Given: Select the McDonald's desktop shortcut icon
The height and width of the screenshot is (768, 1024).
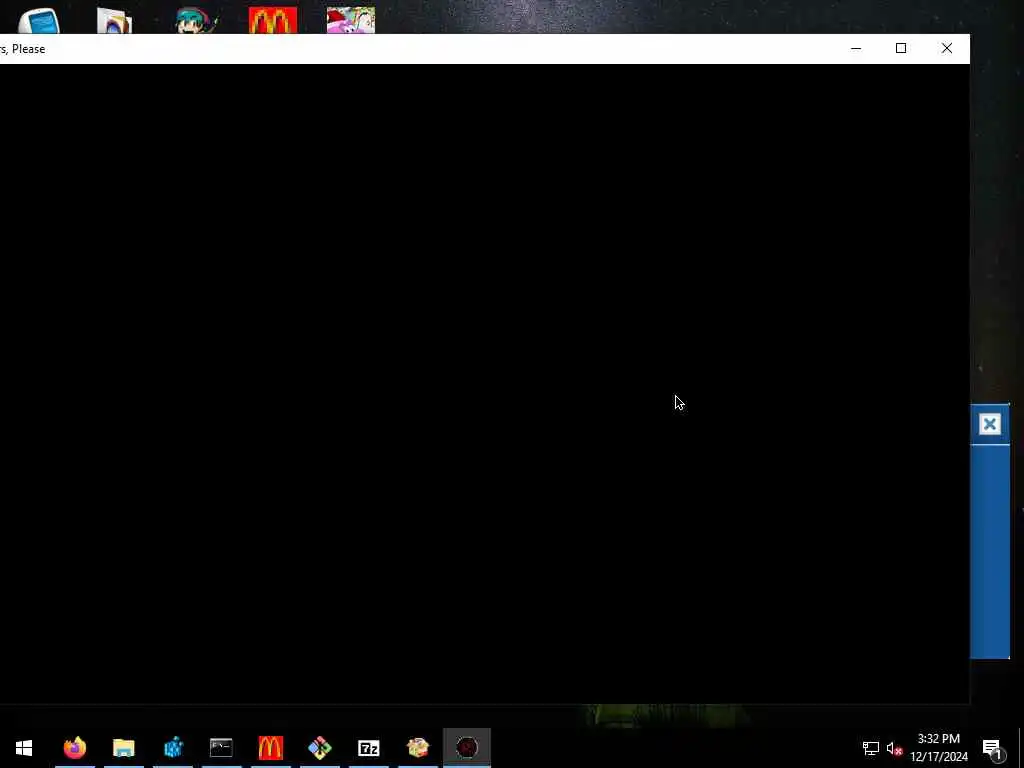Looking at the screenshot, I should pos(273,20).
